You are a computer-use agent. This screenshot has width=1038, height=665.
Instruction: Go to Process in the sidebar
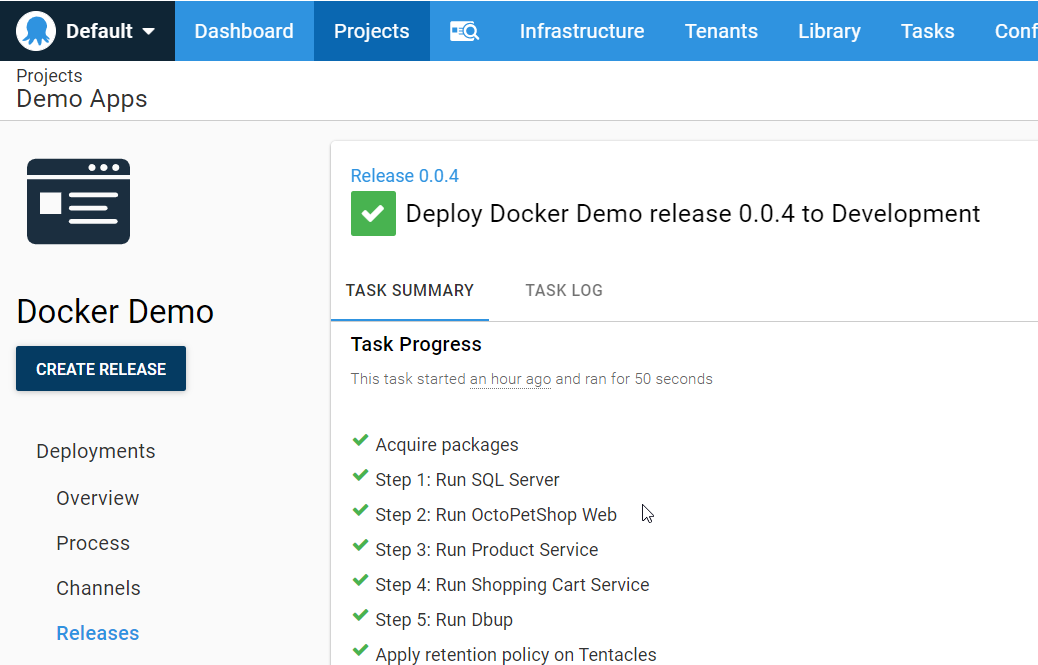coord(93,543)
